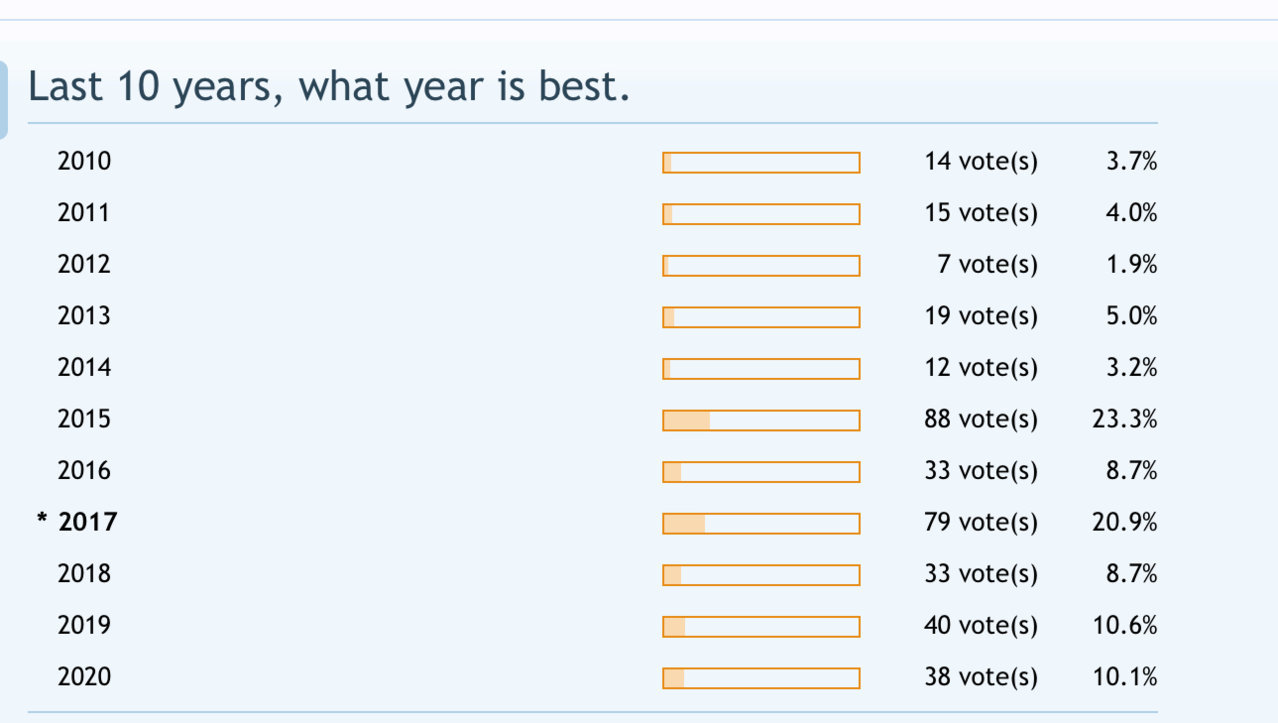
Task: Click the 23.3% percentage for 2015
Action: pyautogui.click(x=1125, y=419)
